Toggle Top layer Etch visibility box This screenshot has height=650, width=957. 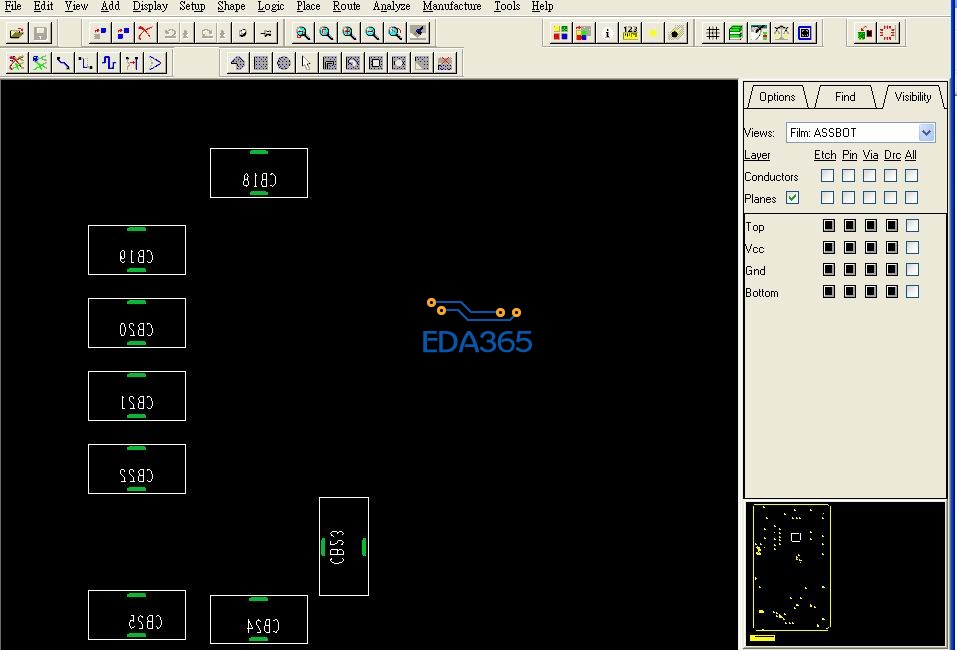point(829,226)
